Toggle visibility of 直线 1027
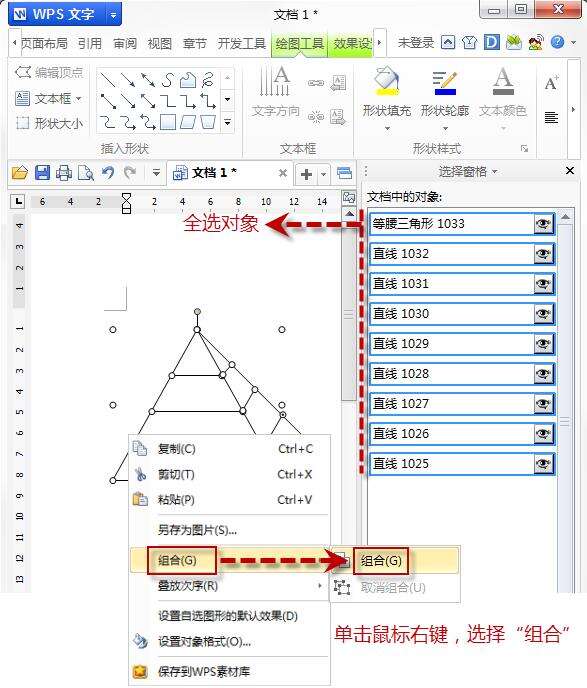The height and width of the screenshot is (688, 587). point(543,404)
